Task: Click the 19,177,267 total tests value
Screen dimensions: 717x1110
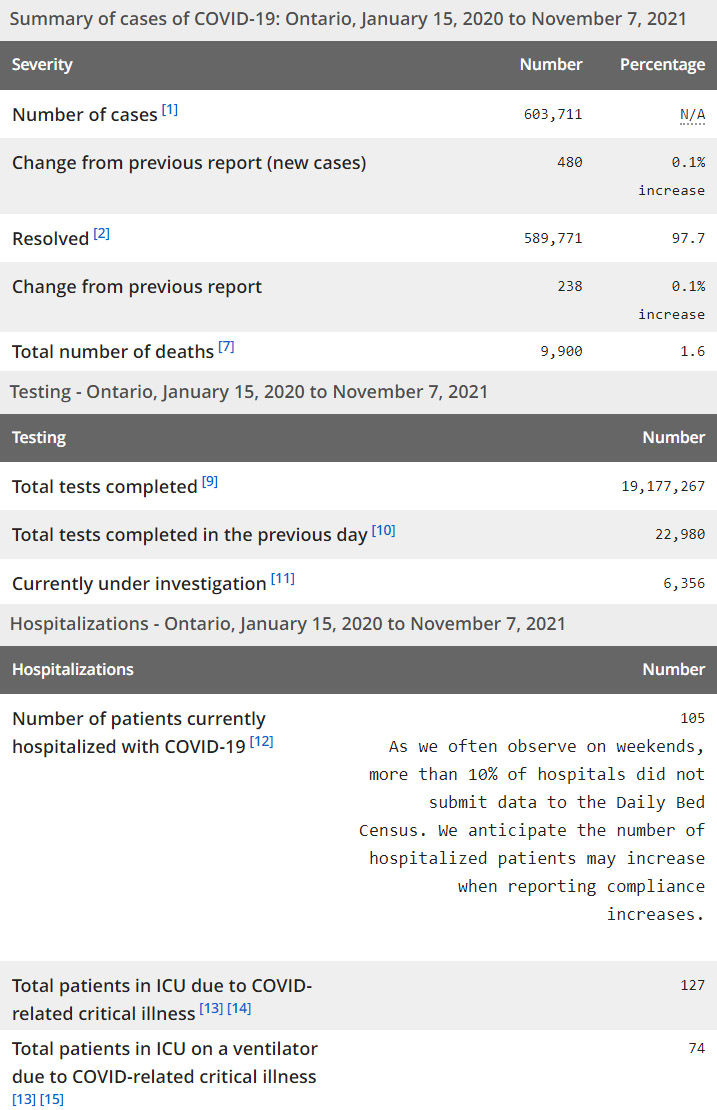Action: tap(663, 487)
